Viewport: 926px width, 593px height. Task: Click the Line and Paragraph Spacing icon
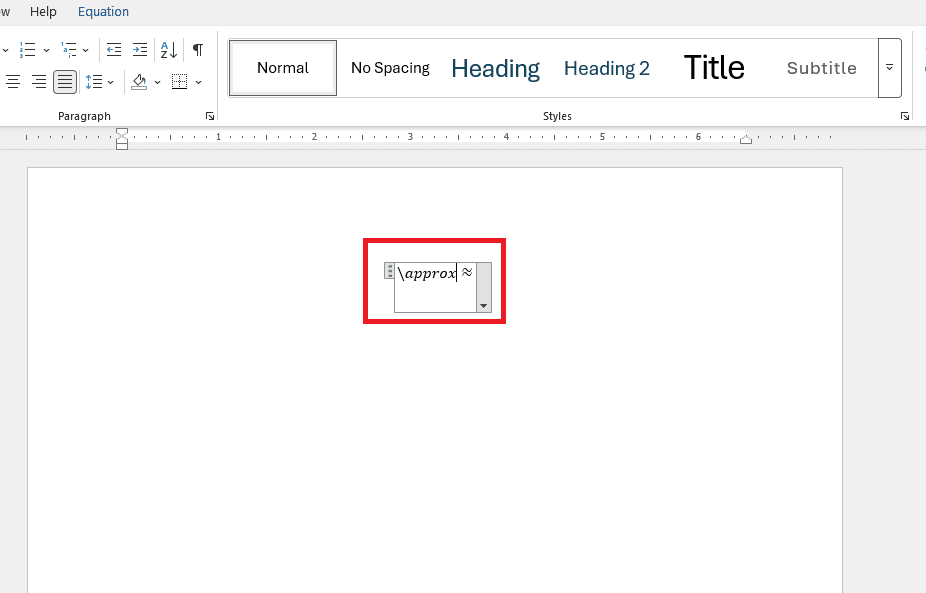point(94,82)
